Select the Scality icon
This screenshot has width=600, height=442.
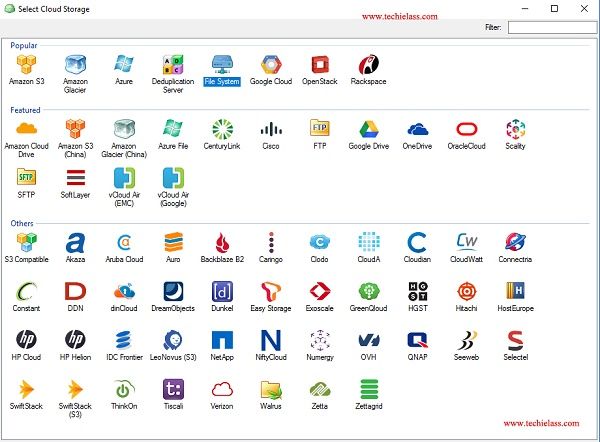pyautogui.click(x=515, y=129)
